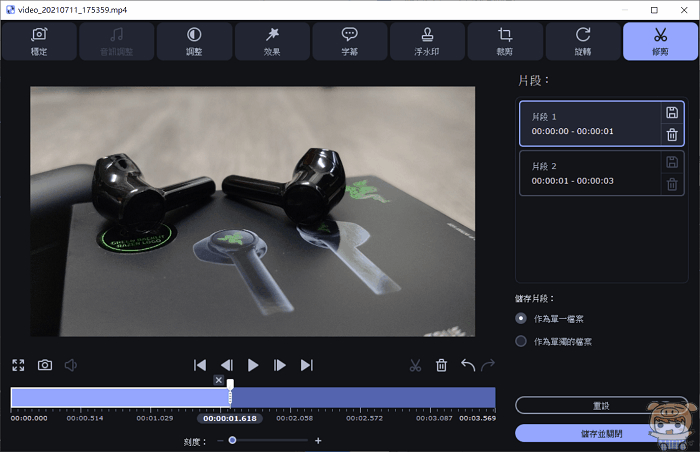
Task: Click the 00:00:01.618 timecode field
Action: [230, 419]
